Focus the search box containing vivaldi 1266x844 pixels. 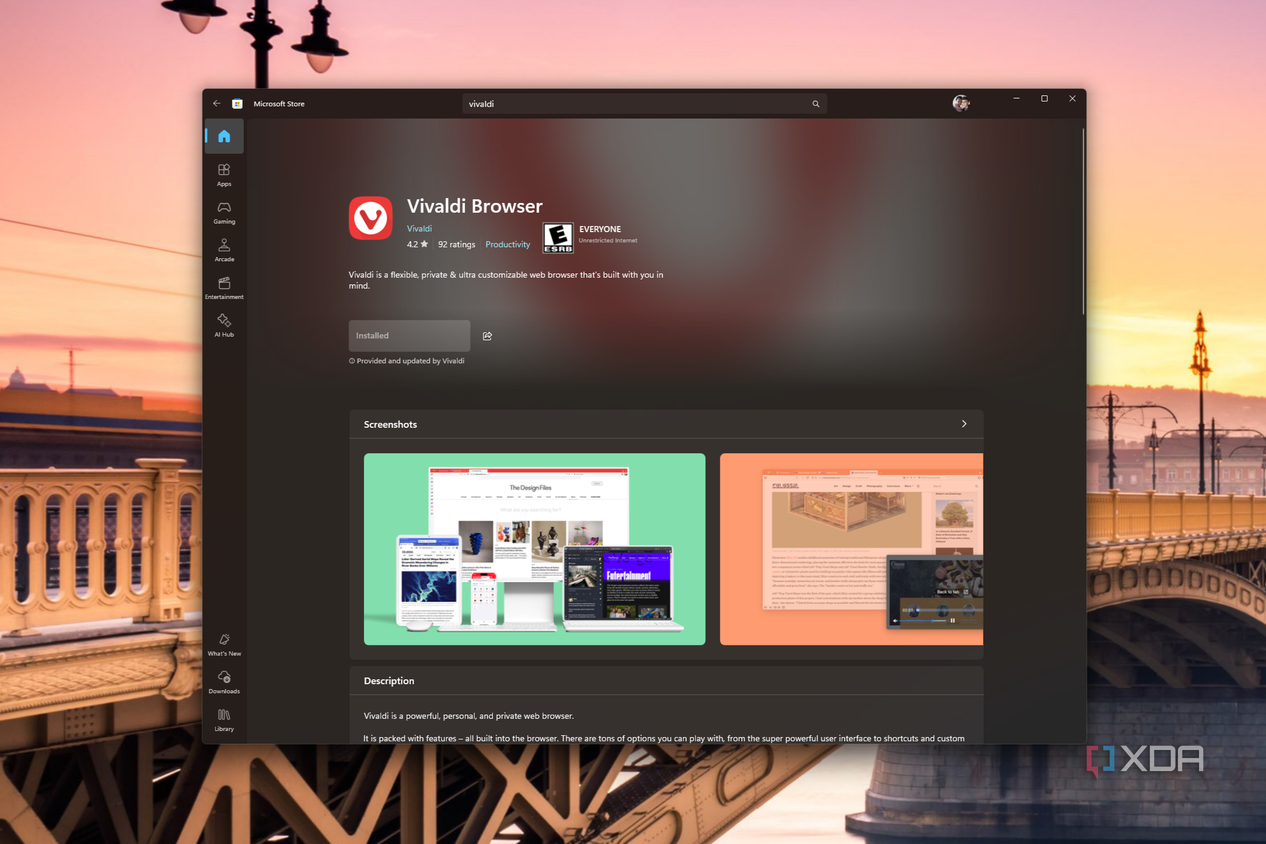644,104
